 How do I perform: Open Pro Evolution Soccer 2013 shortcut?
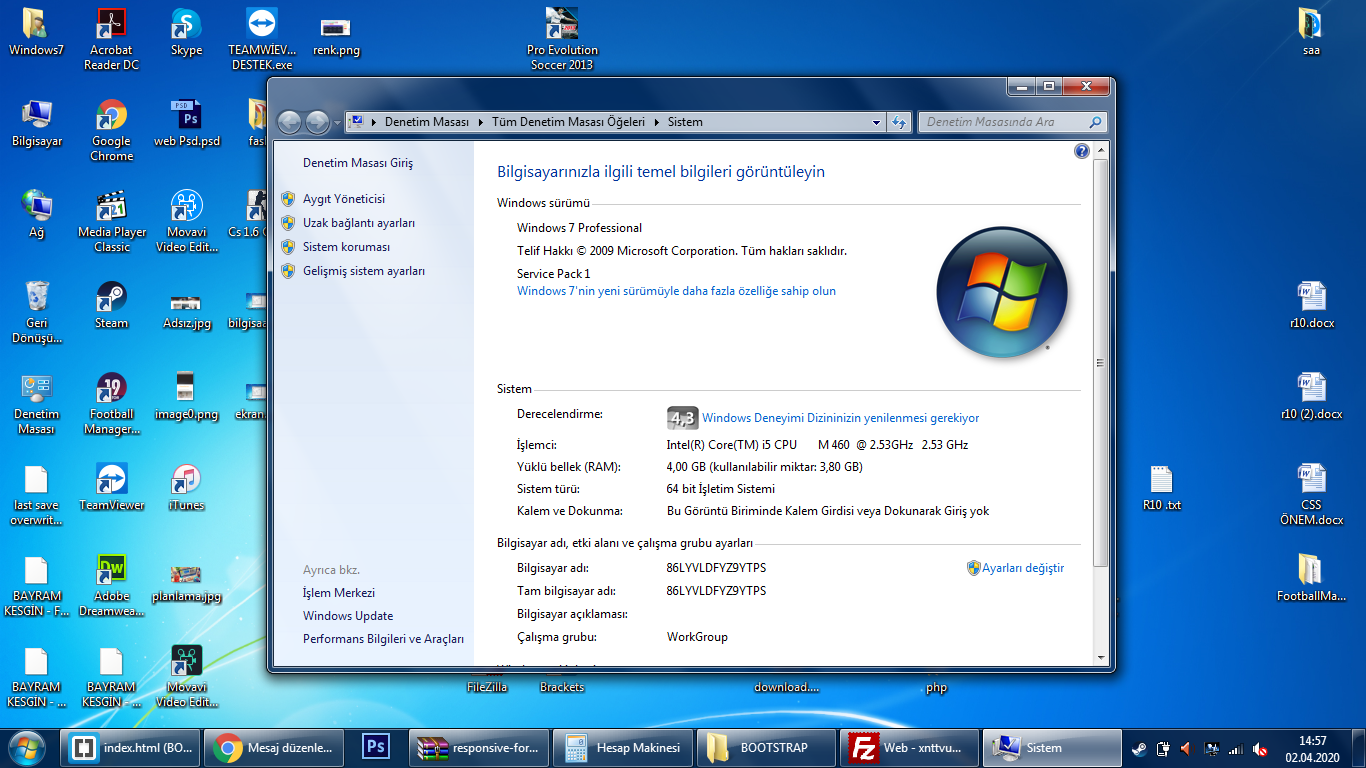[562, 40]
